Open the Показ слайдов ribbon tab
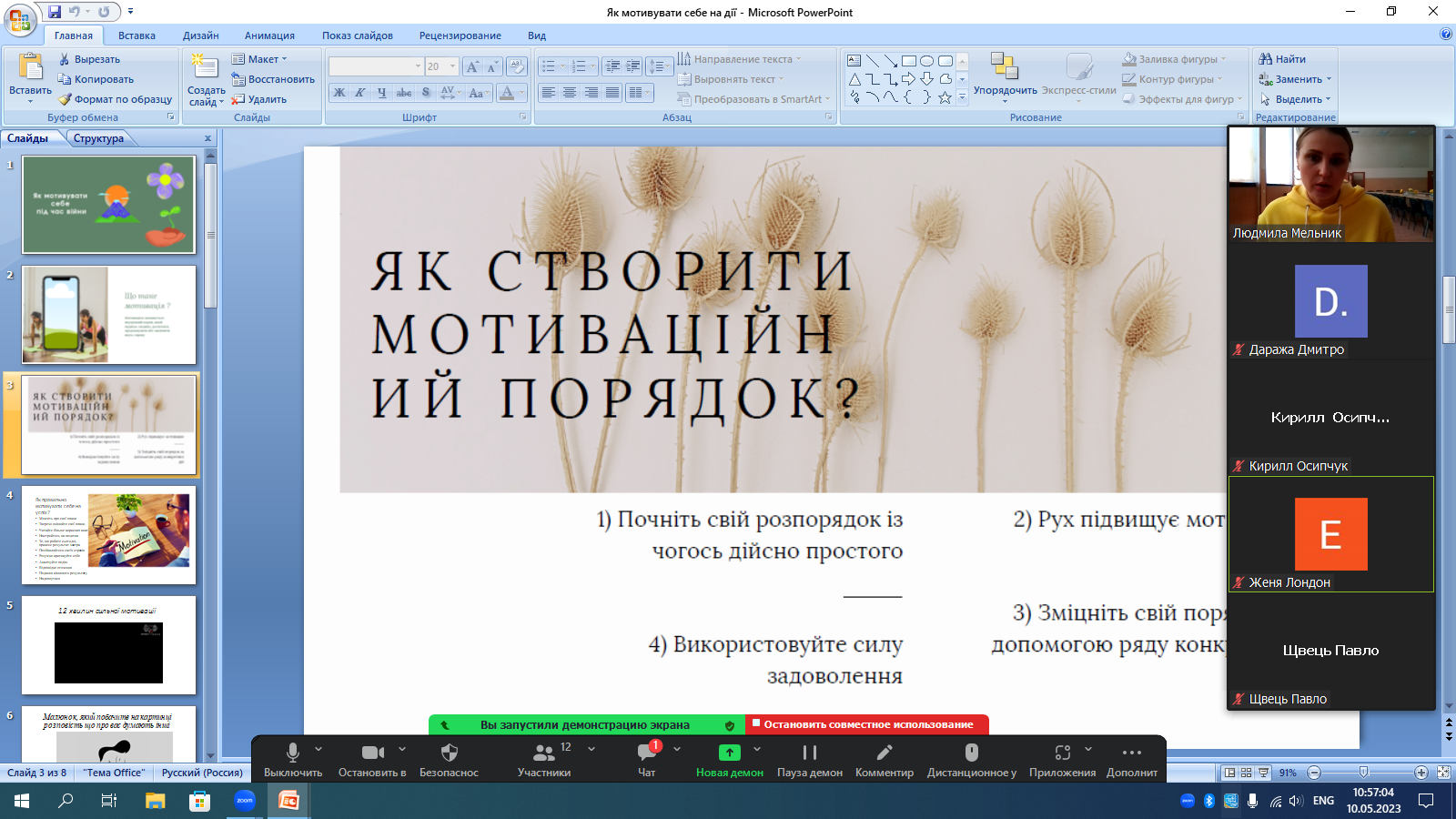 click(358, 35)
